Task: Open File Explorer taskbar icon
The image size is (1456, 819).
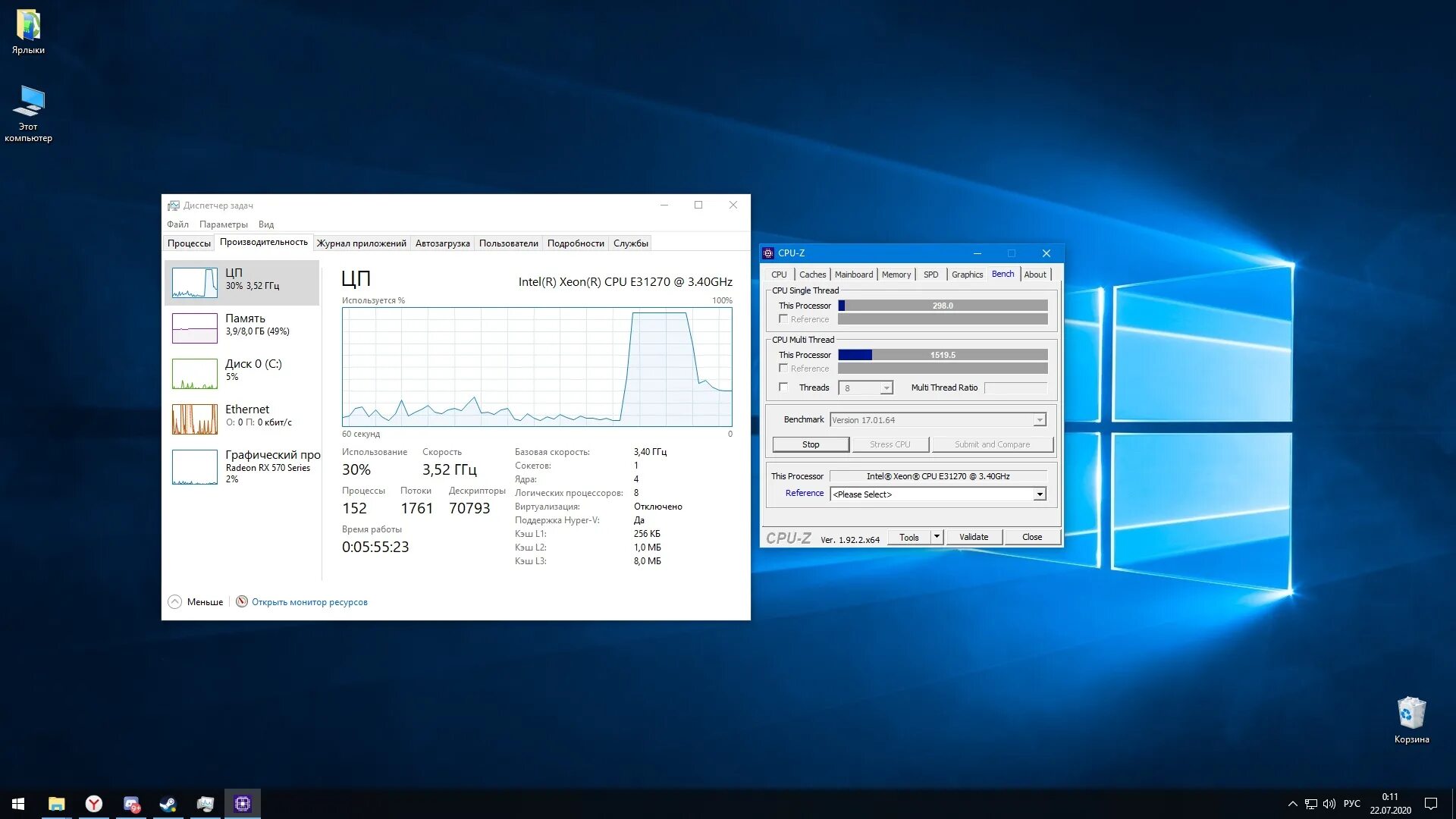Action: (57, 804)
